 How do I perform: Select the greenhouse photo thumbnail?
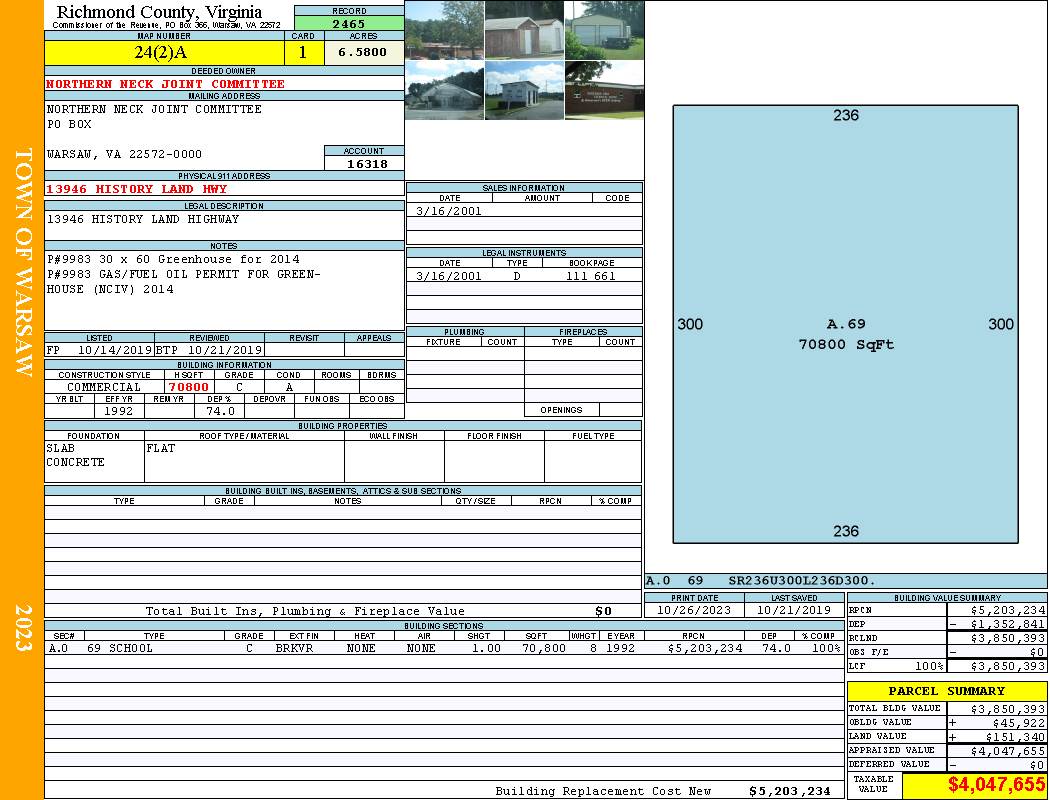(444, 90)
